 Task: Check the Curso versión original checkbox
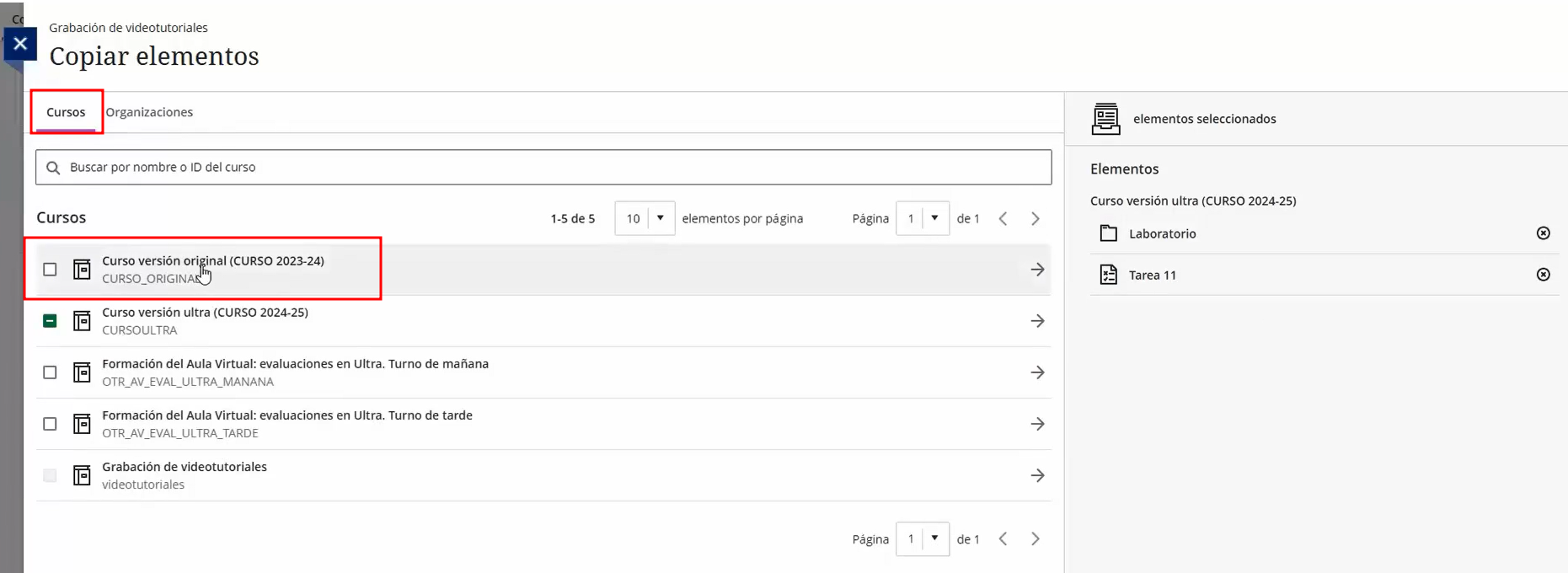(51, 270)
